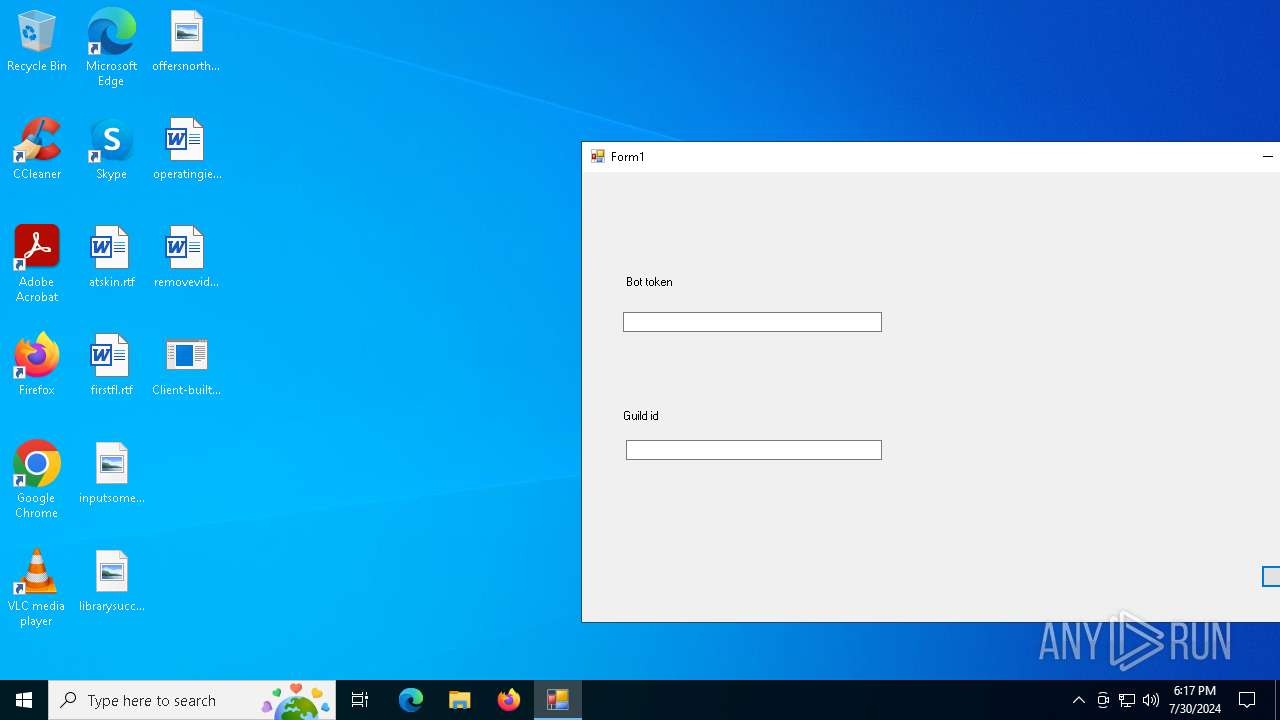Select the firstfl.rtf file icon
Screen dimensions: 1280x720
[111, 366]
